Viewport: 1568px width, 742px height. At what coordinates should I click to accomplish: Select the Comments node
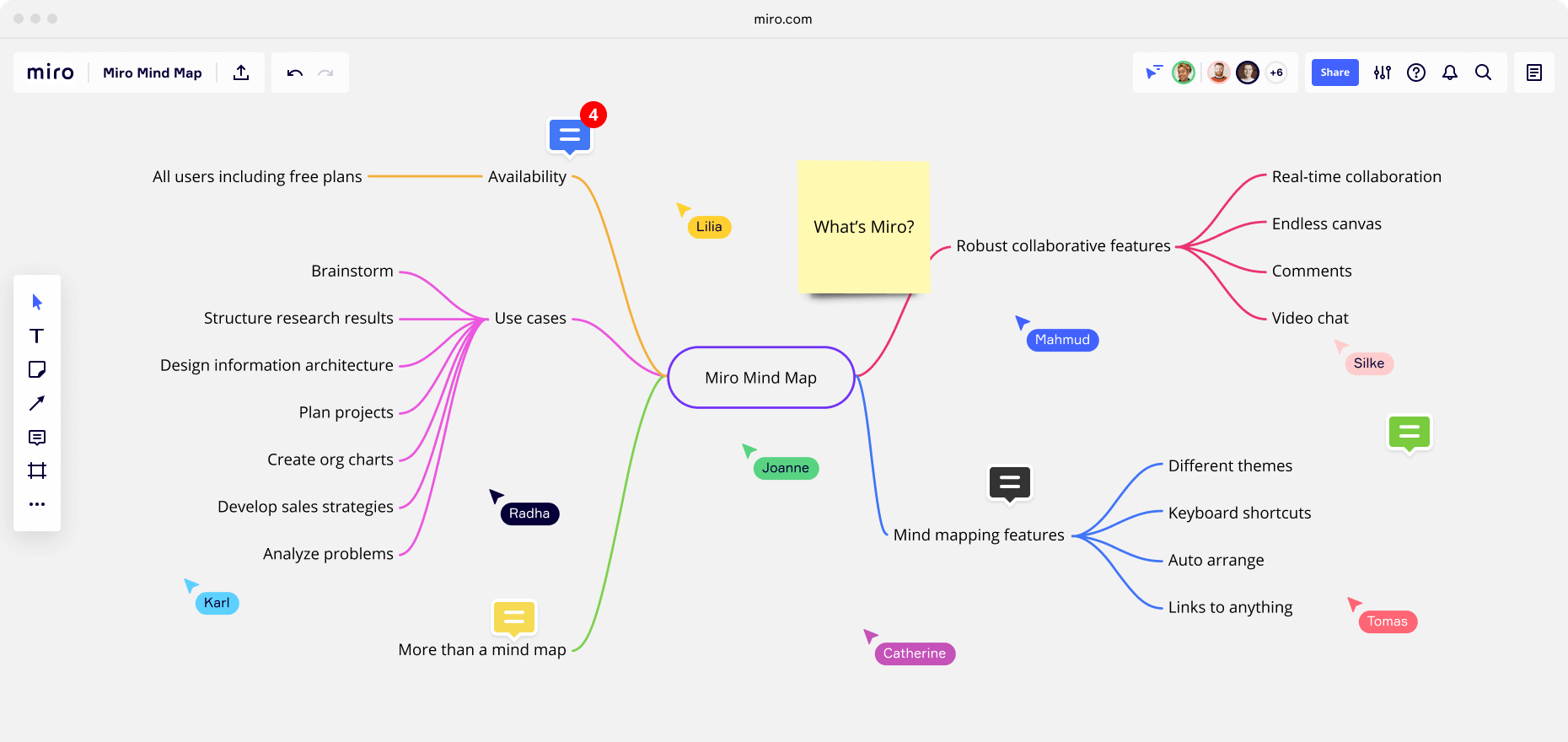point(1312,272)
